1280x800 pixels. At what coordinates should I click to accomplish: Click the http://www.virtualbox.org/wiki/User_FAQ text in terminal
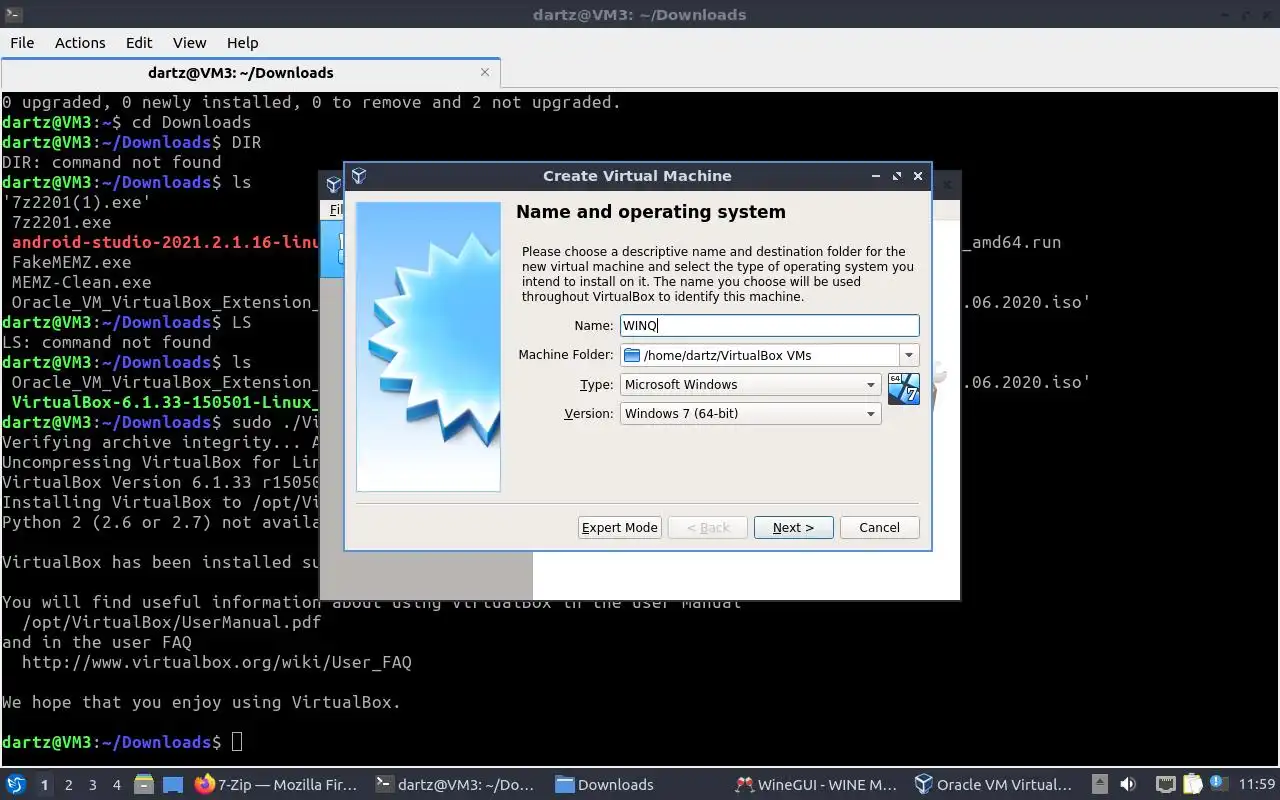tap(217, 662)
